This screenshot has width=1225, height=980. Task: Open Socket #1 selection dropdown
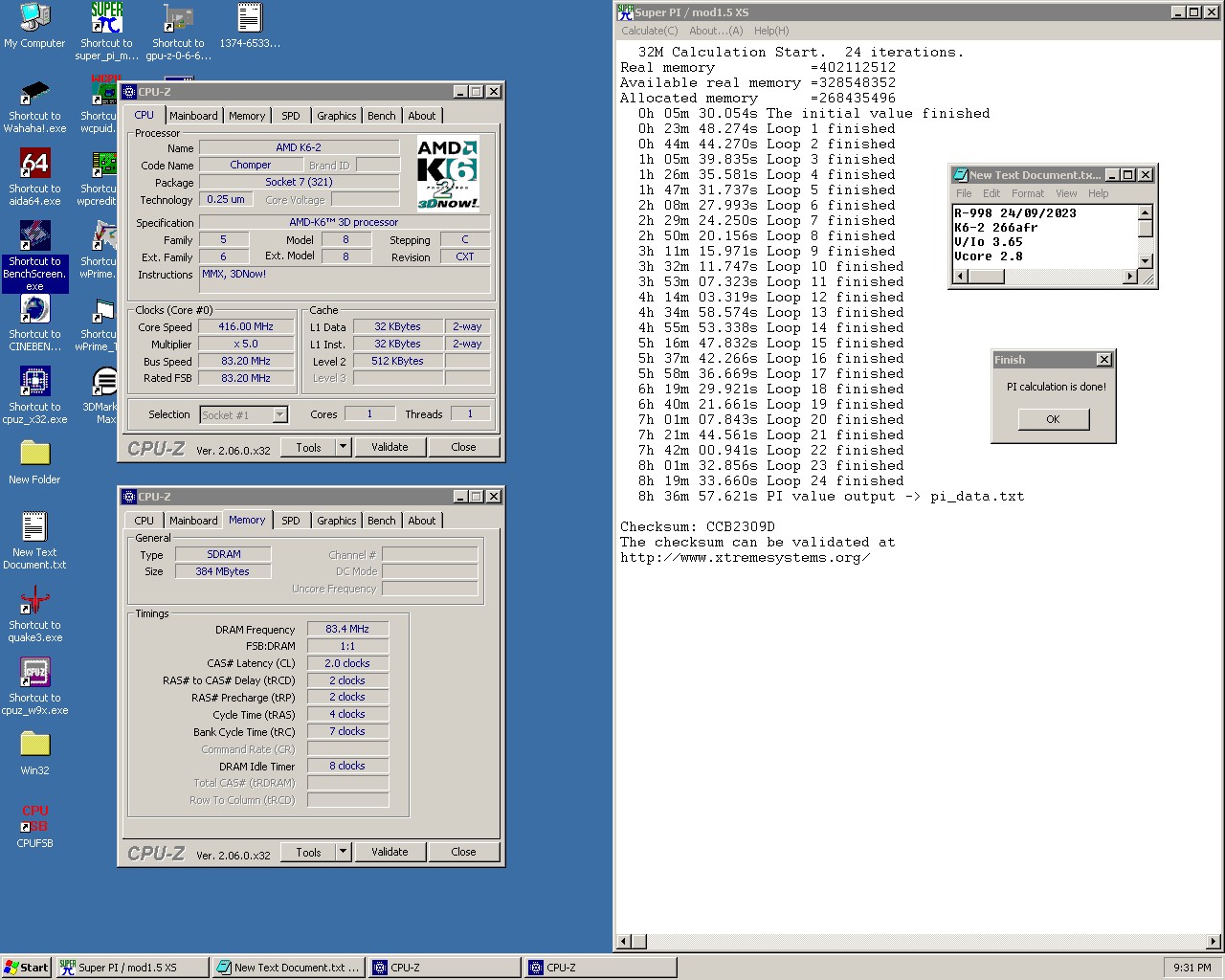[x=279, y=414]
